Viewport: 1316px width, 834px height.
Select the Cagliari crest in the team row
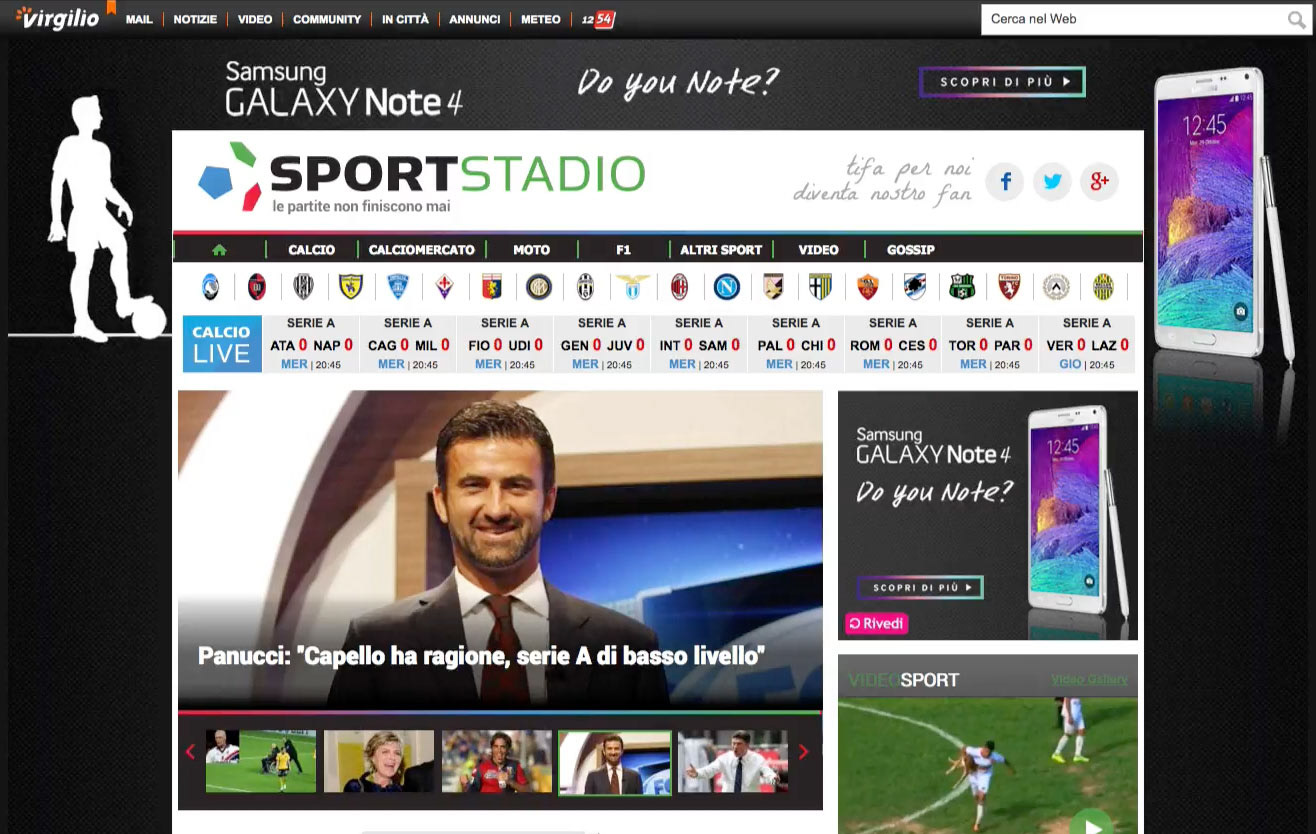[x=257, y=287]
